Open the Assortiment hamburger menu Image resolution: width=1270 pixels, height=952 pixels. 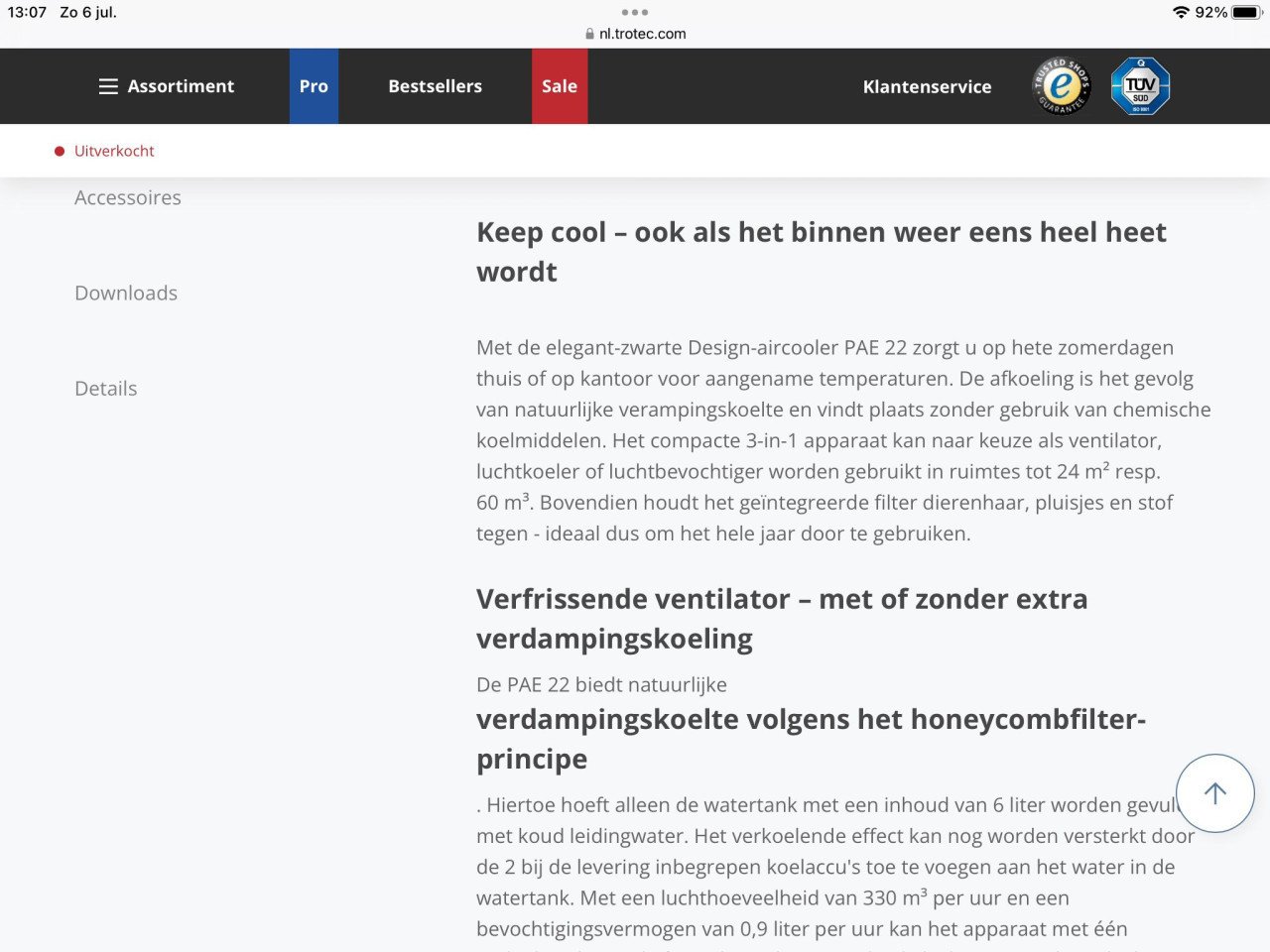coord(166,86)
